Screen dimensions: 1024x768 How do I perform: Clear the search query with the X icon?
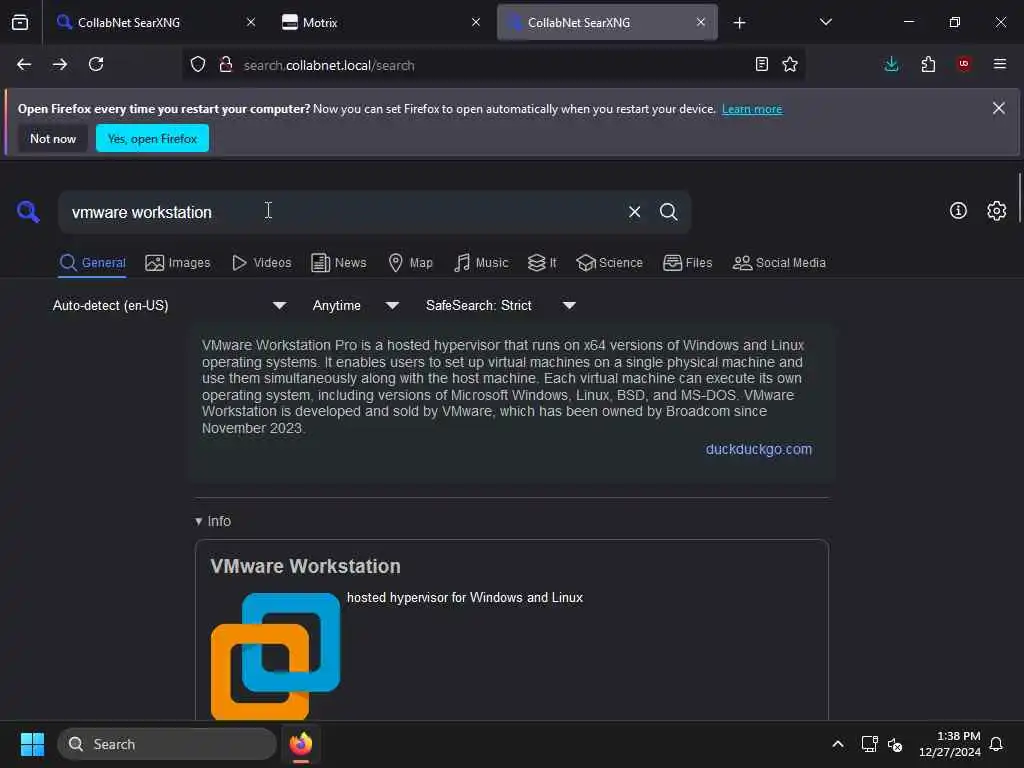click(x=634, y=212)
